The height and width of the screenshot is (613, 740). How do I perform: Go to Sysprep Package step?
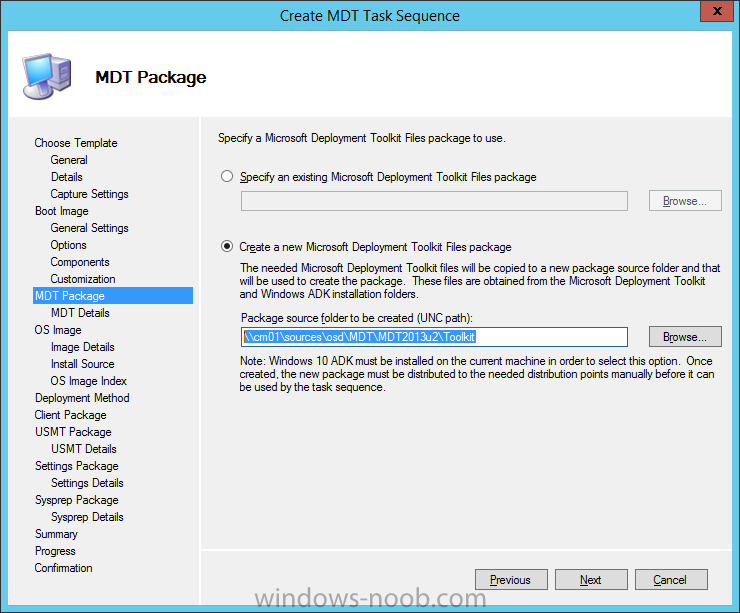click(x=76, y=500)
